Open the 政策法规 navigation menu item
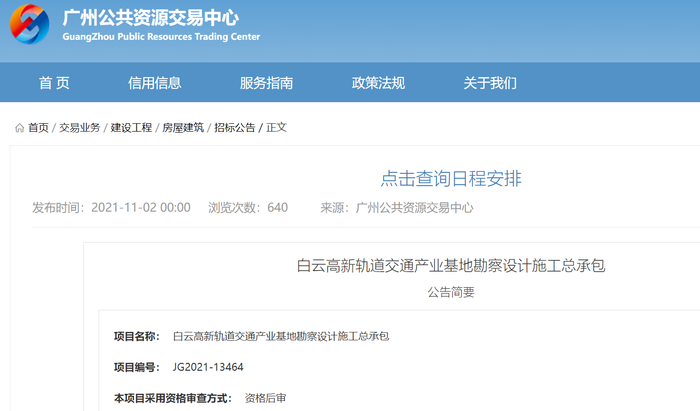Viewport: 700px width, 411px height. coord(378,83)
